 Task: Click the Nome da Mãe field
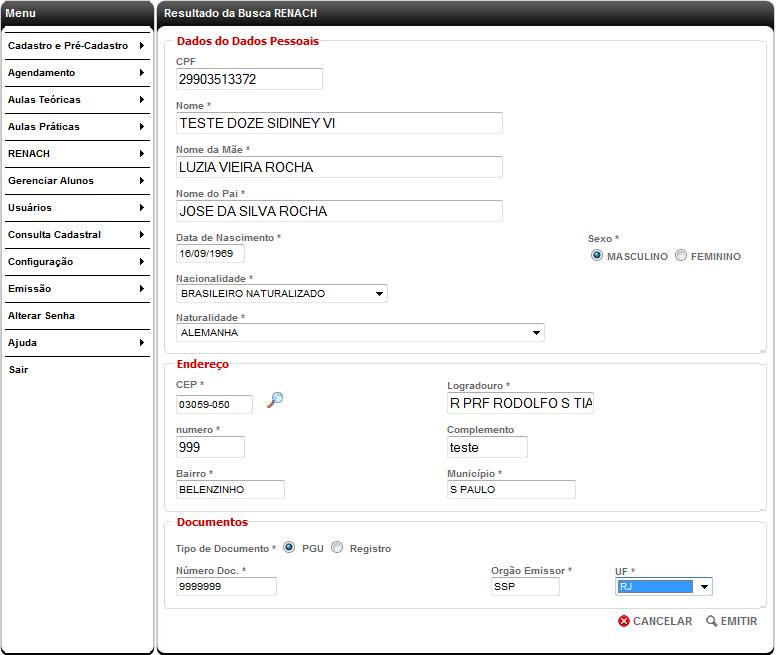pos(339,167)
